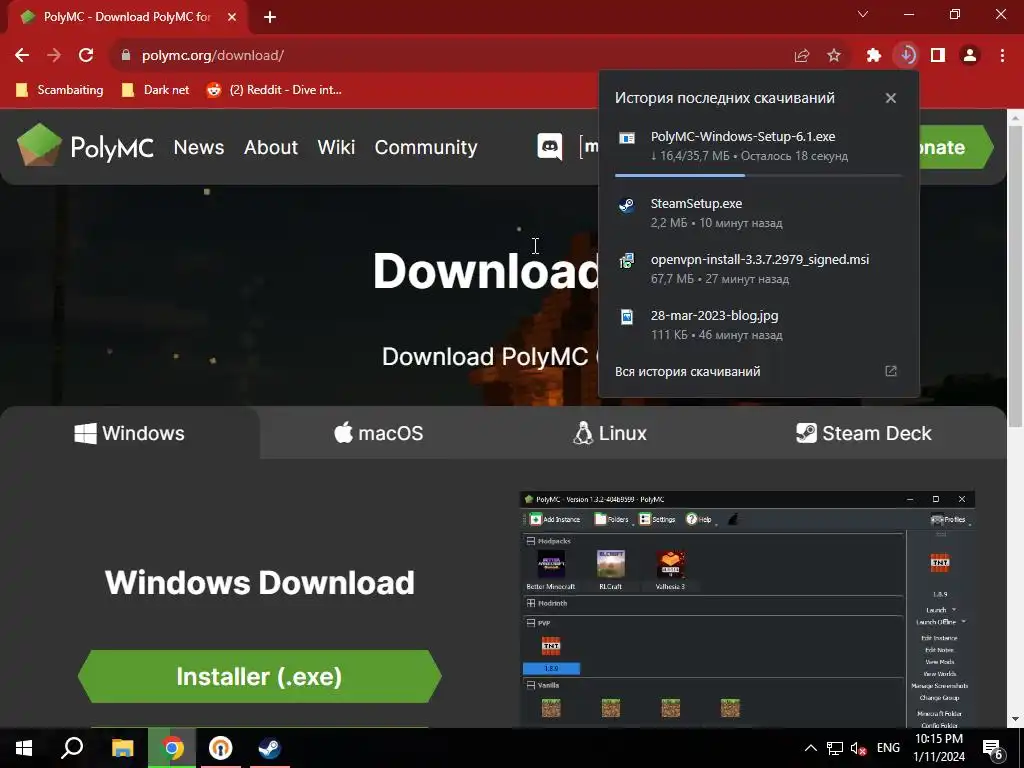Click the PolyMC setup file icon
This screenshot has height=768, width=1024.
click(x=627, y=138)
